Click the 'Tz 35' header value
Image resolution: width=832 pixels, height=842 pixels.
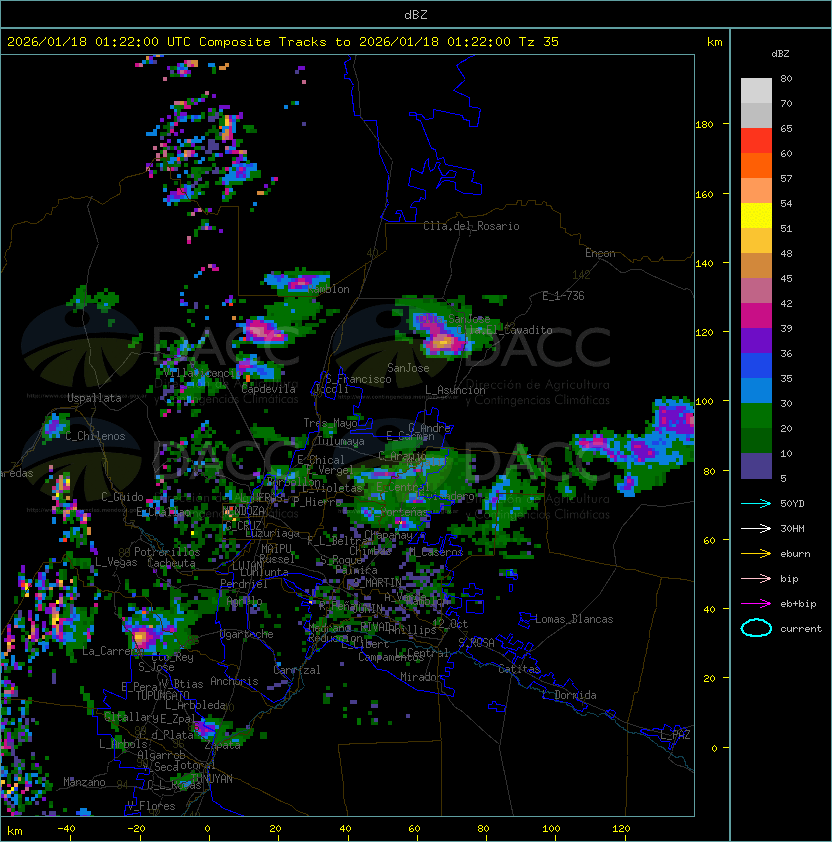(x=539, y=42)
